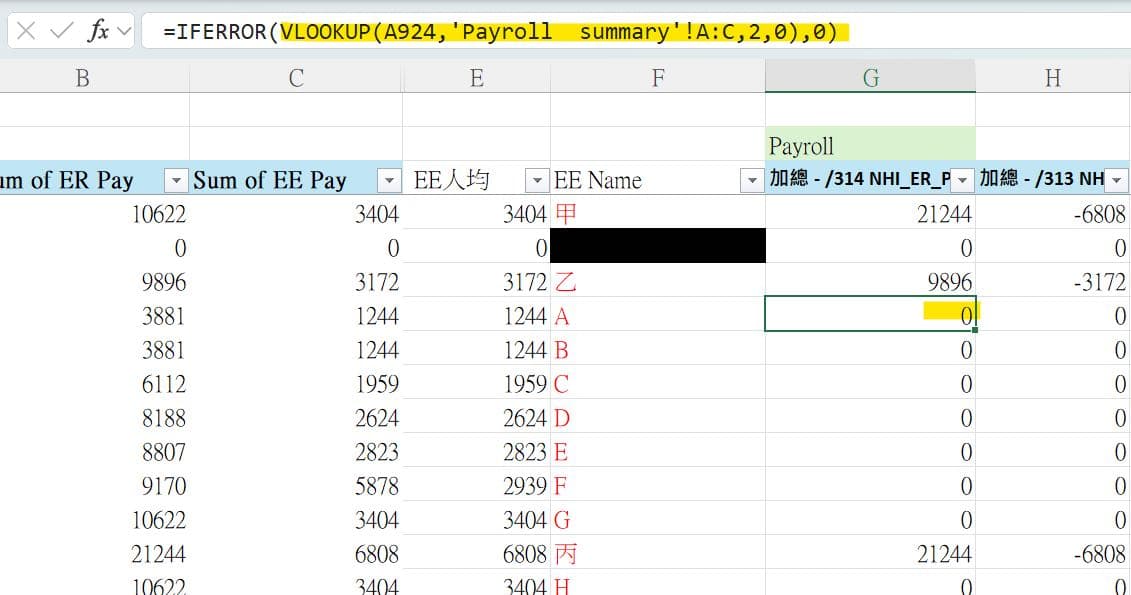Select the EE Name cell 乙
The height and width of the screenshot is (595, 1131).
click(658, 281)
